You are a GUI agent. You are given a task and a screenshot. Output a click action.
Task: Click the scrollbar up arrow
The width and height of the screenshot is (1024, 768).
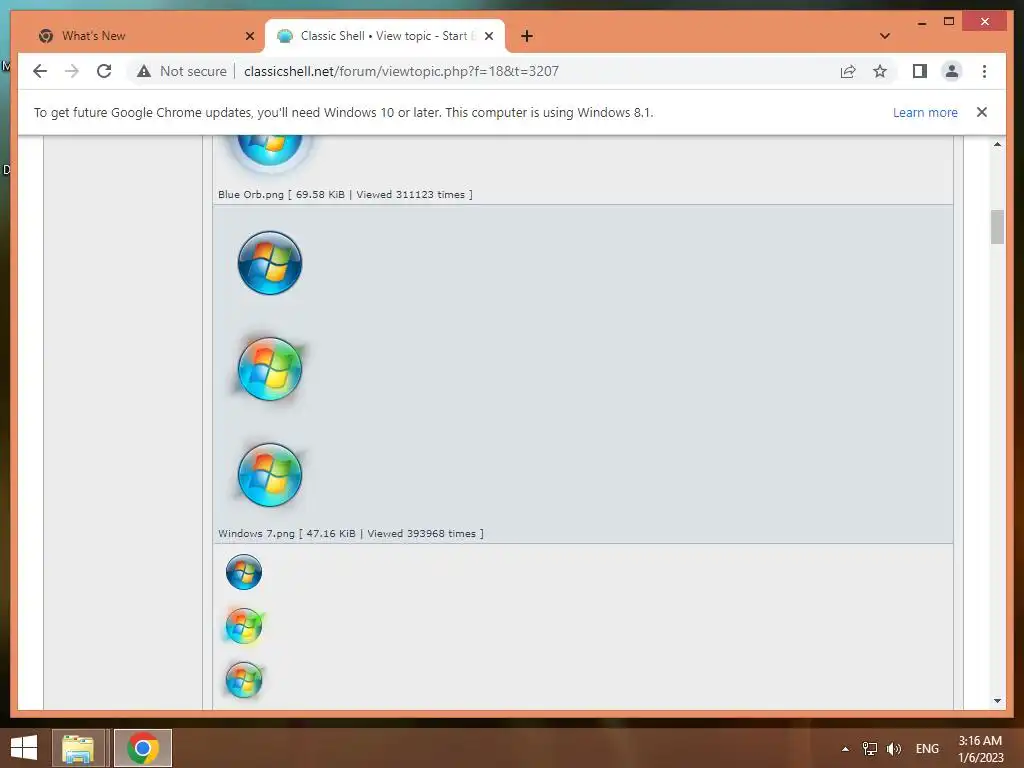(x=997, y=144)
